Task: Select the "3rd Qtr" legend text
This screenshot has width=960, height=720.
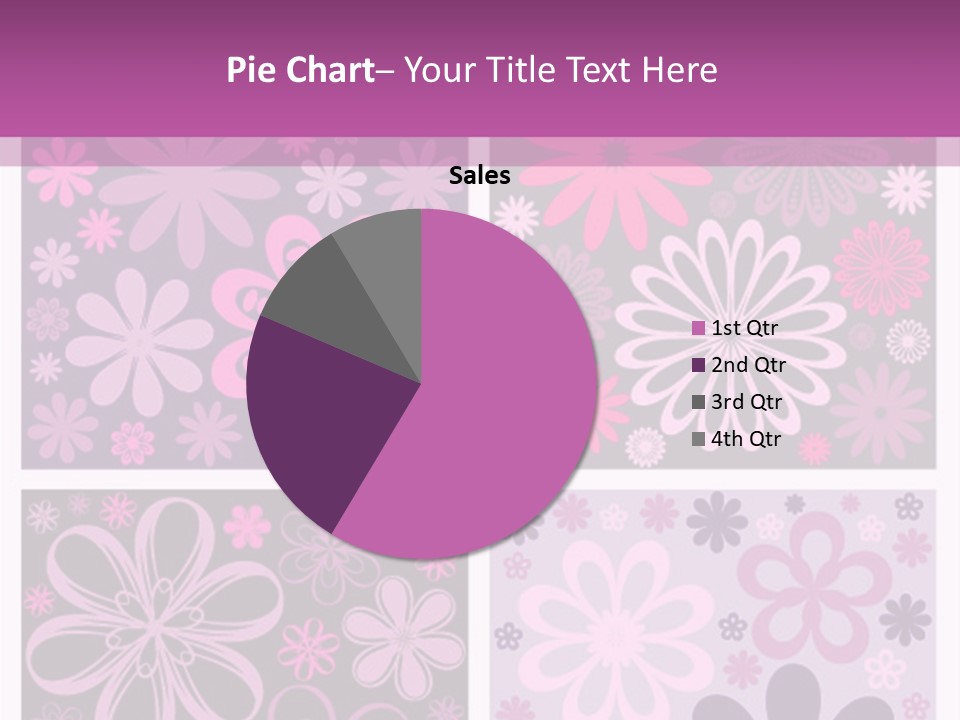Action: 746,402
